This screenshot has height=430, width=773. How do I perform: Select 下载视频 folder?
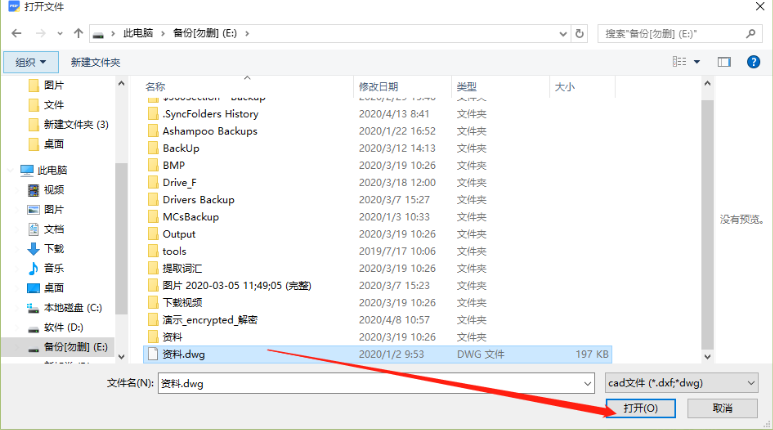coord(182,303)
